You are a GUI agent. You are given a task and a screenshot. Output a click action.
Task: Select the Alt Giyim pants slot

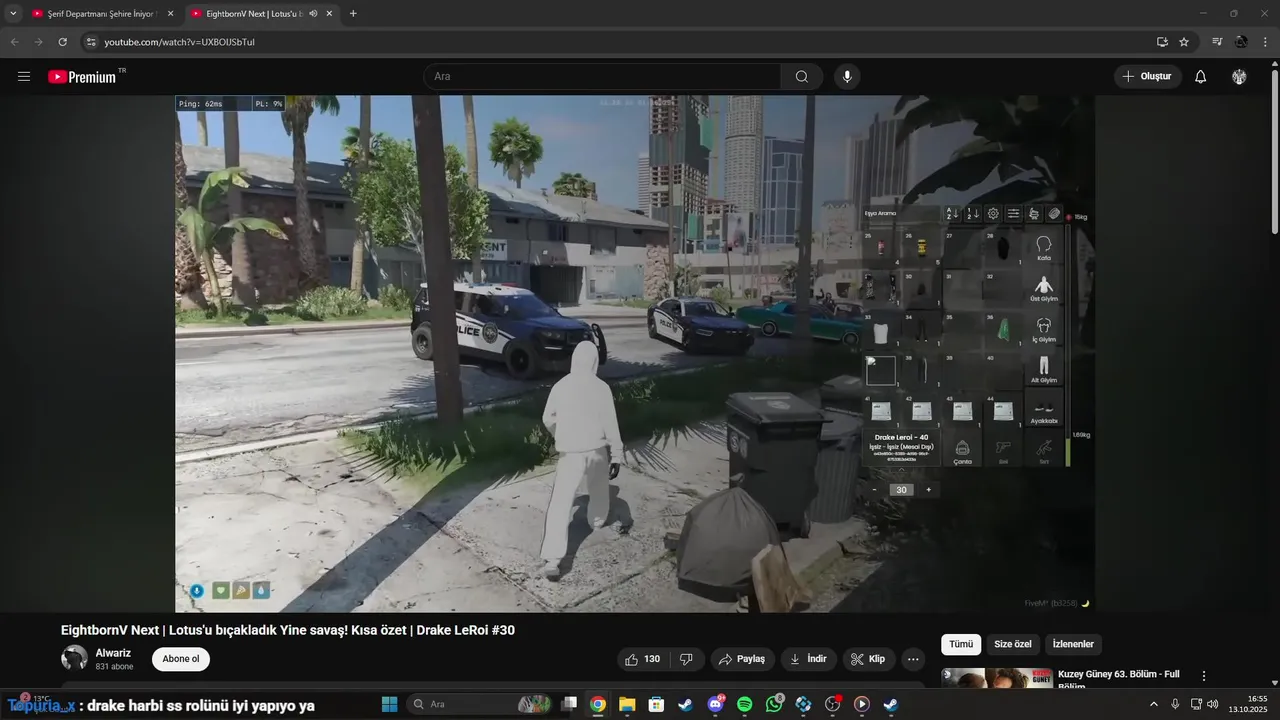pos(1044,371)
